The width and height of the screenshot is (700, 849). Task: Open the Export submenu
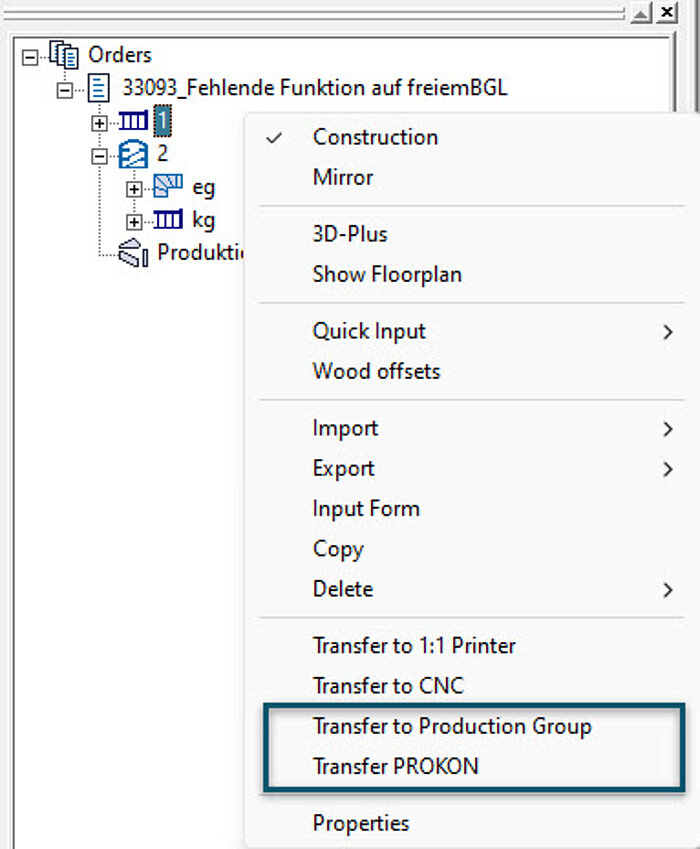[343, 468]
